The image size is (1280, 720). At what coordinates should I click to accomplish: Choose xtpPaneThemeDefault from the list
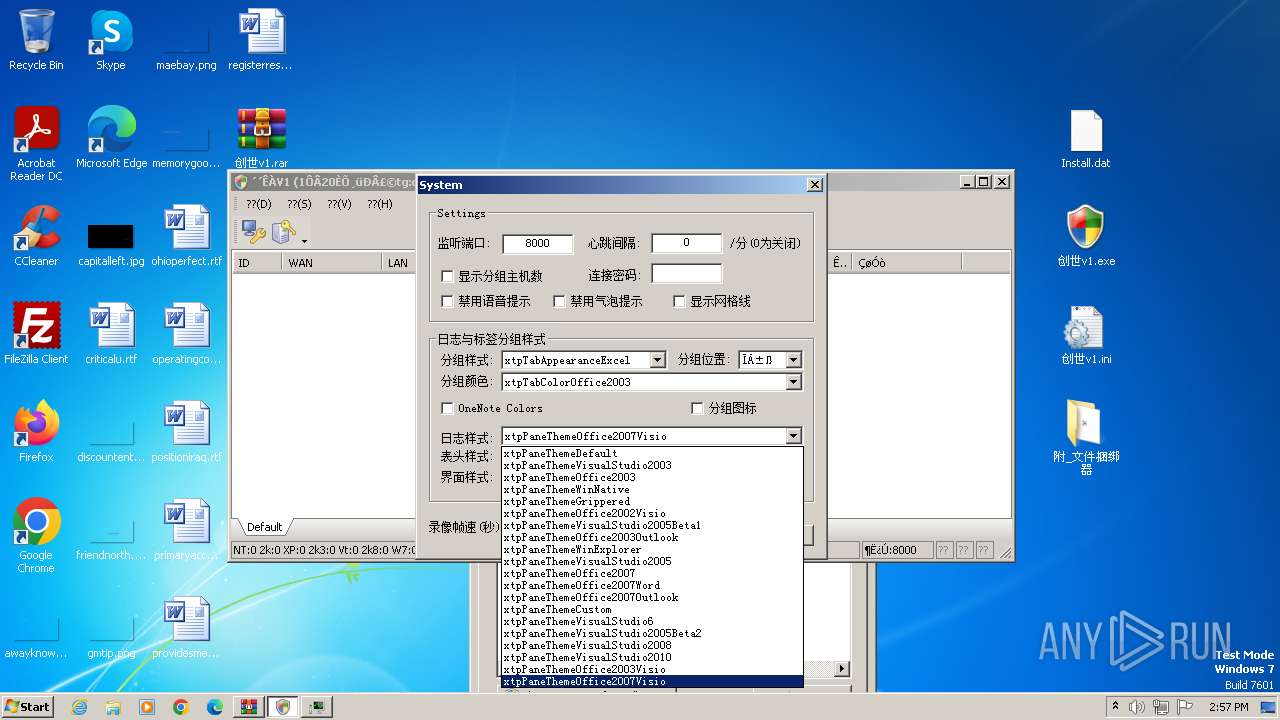click(x=652, y=454)
